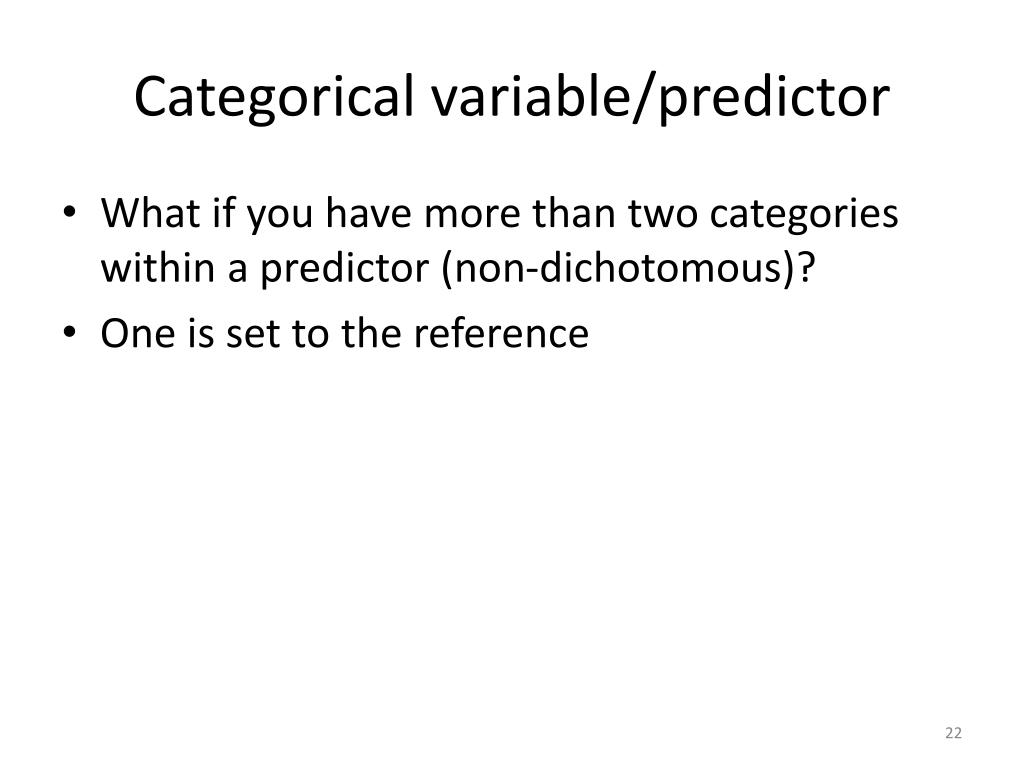
Task: Click the word 'predictor' in the title
Action: coord(775,97)
